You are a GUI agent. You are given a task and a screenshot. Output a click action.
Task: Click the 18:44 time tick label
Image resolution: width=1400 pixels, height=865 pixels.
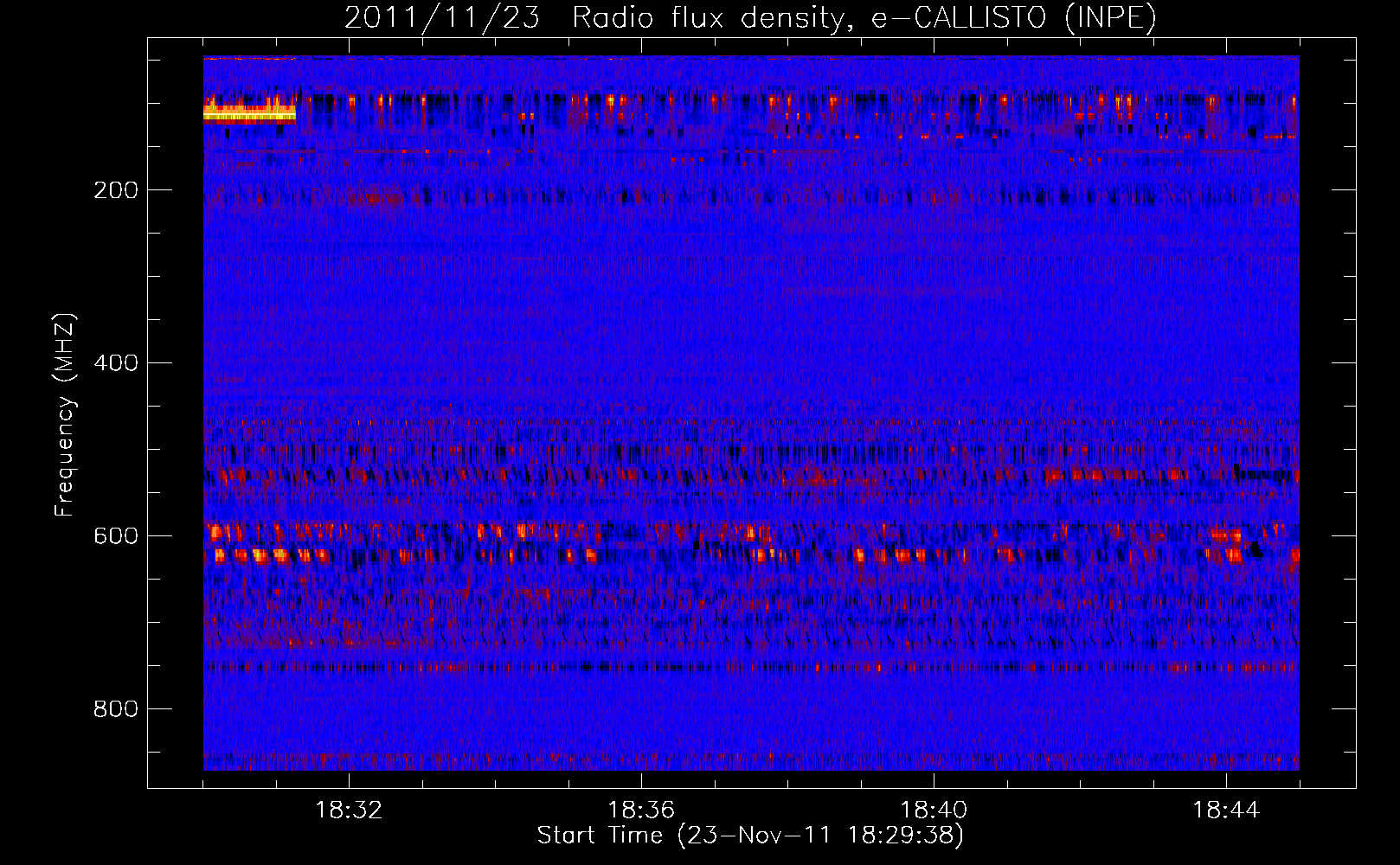pos(1226,811)
